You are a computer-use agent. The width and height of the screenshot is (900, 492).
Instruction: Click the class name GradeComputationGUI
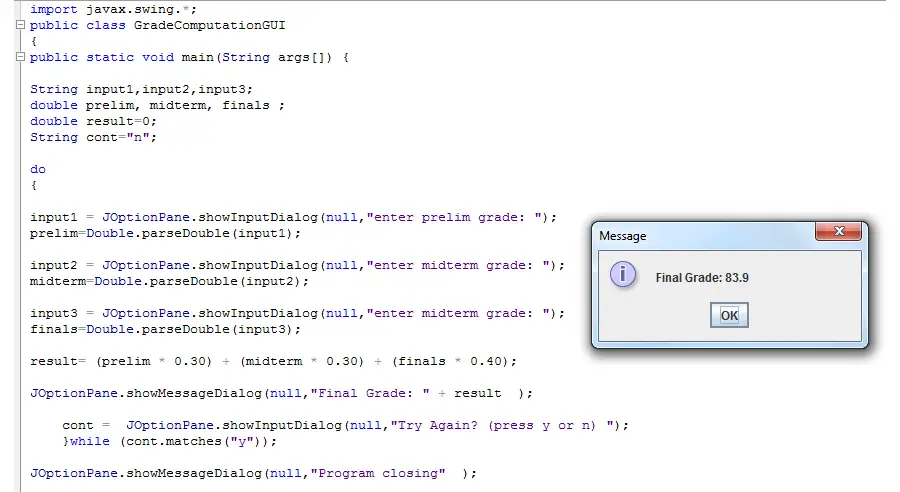click(210, 25)
